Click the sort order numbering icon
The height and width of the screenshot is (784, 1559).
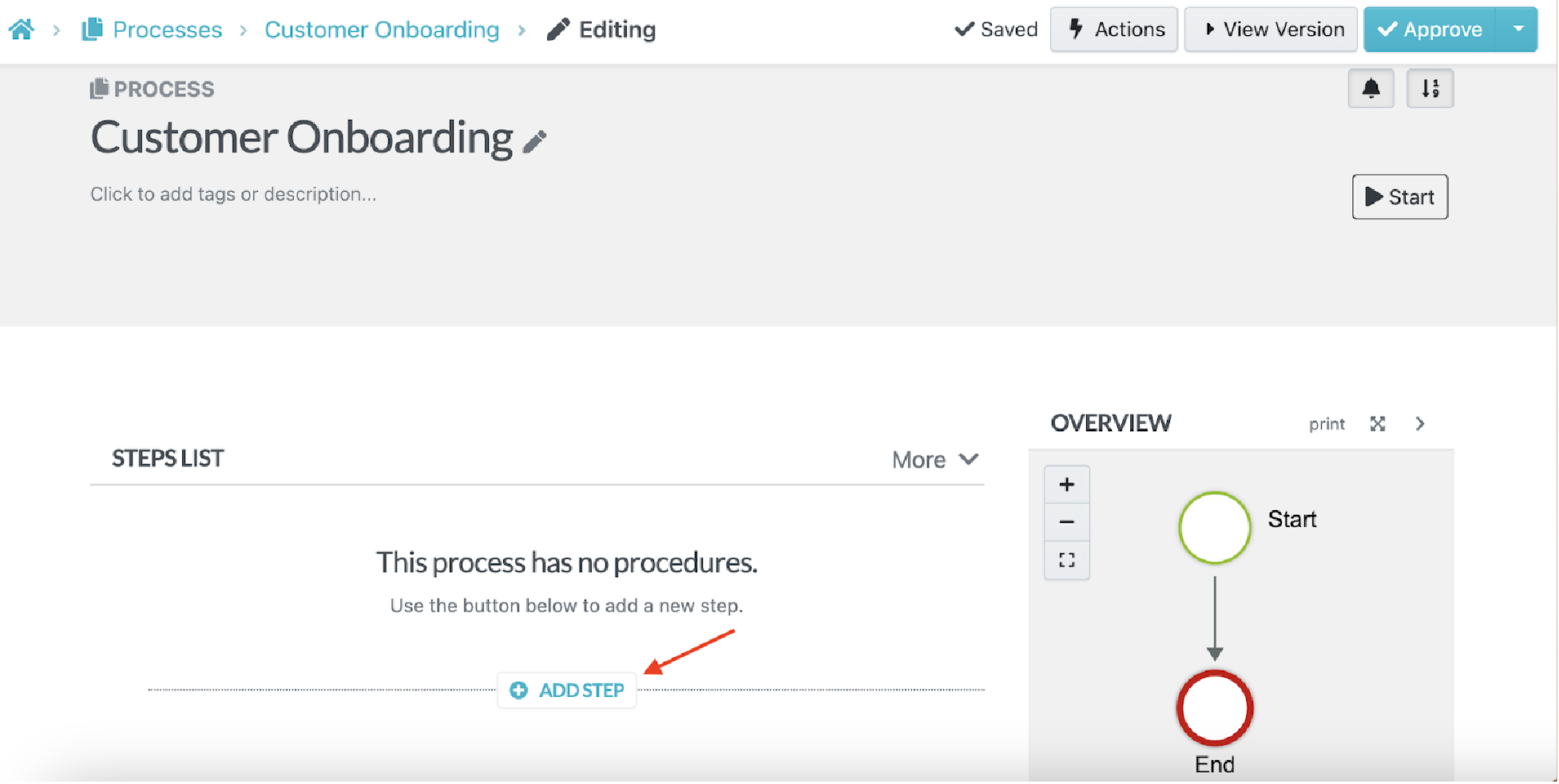[x=1430, y=89]
